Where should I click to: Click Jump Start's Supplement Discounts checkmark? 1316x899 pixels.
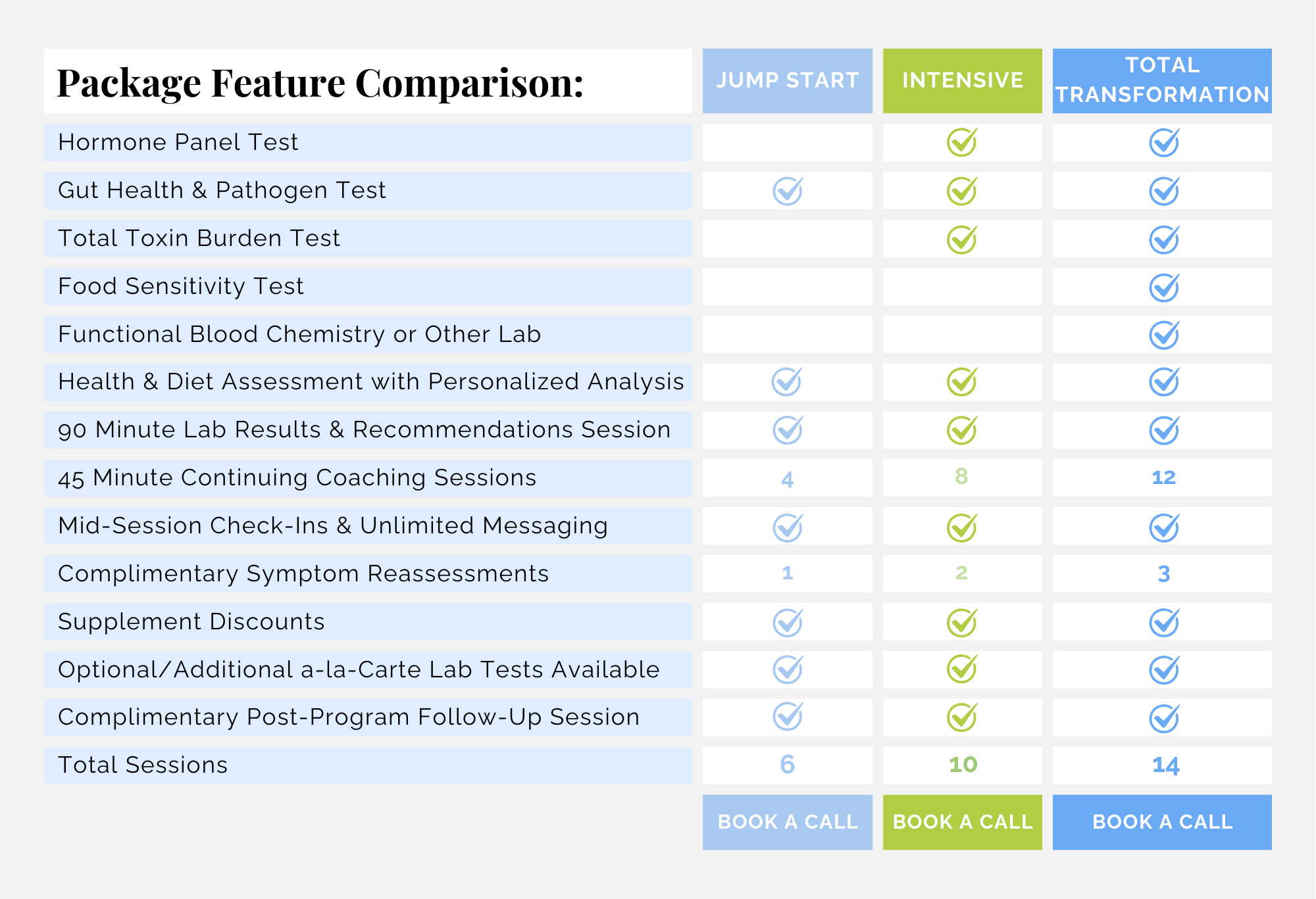coord(787,623)
